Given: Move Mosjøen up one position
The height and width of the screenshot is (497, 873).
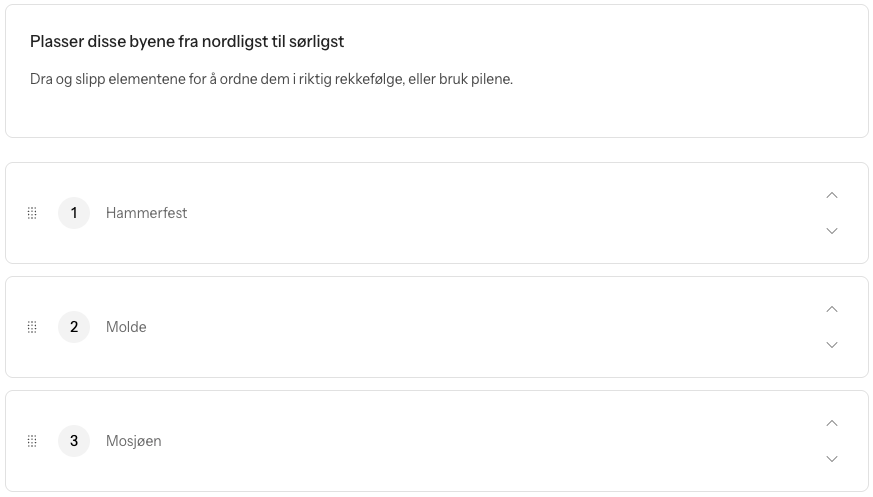Looking at the screenshot, I should pos(832,423).
